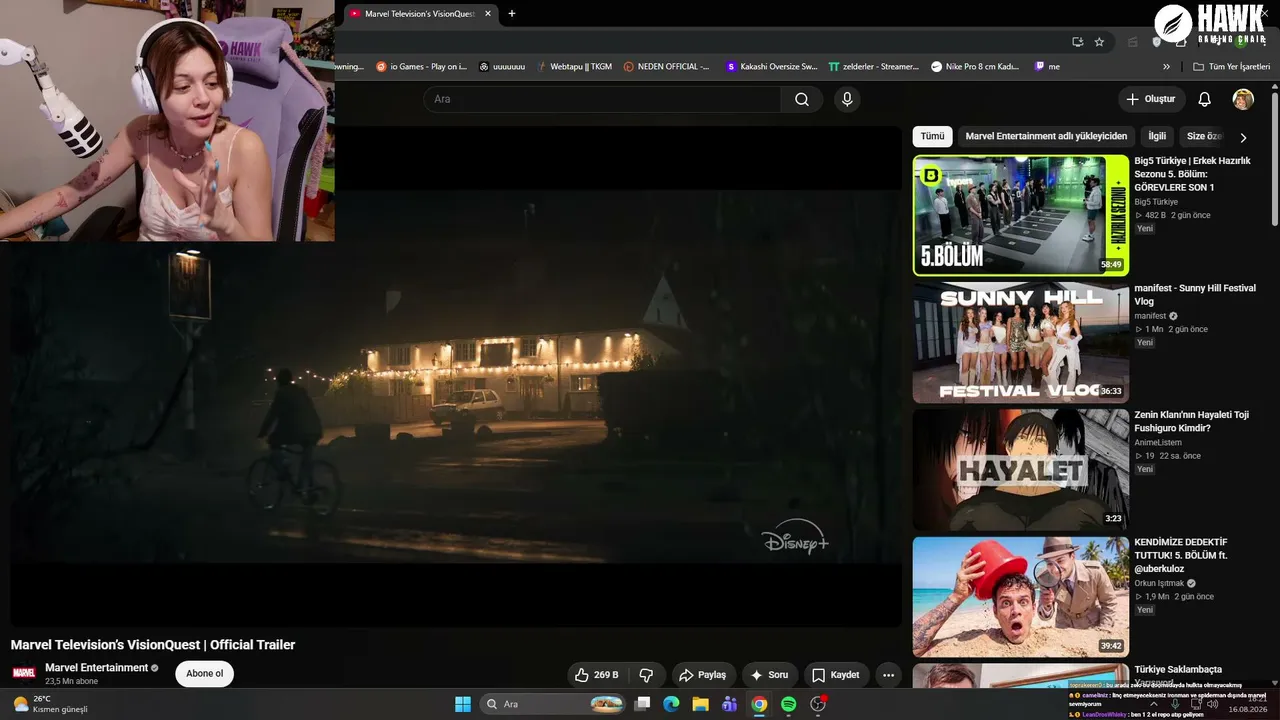
Task: Click 'Orkun Işıtmak' channel name
Action: click(x=1159, y=583)
